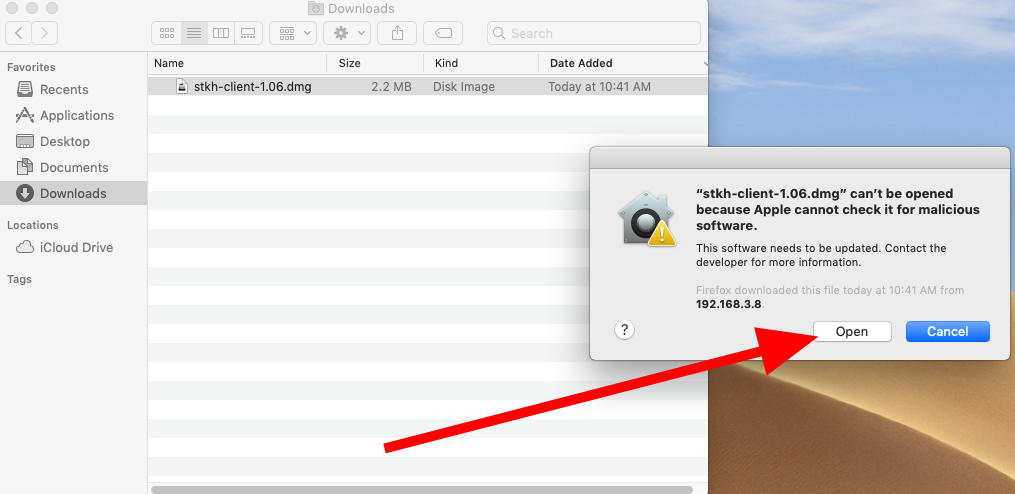1015x494 pixels.
Task: Click the Favorites sidebar heading
Action: point(31,67)
